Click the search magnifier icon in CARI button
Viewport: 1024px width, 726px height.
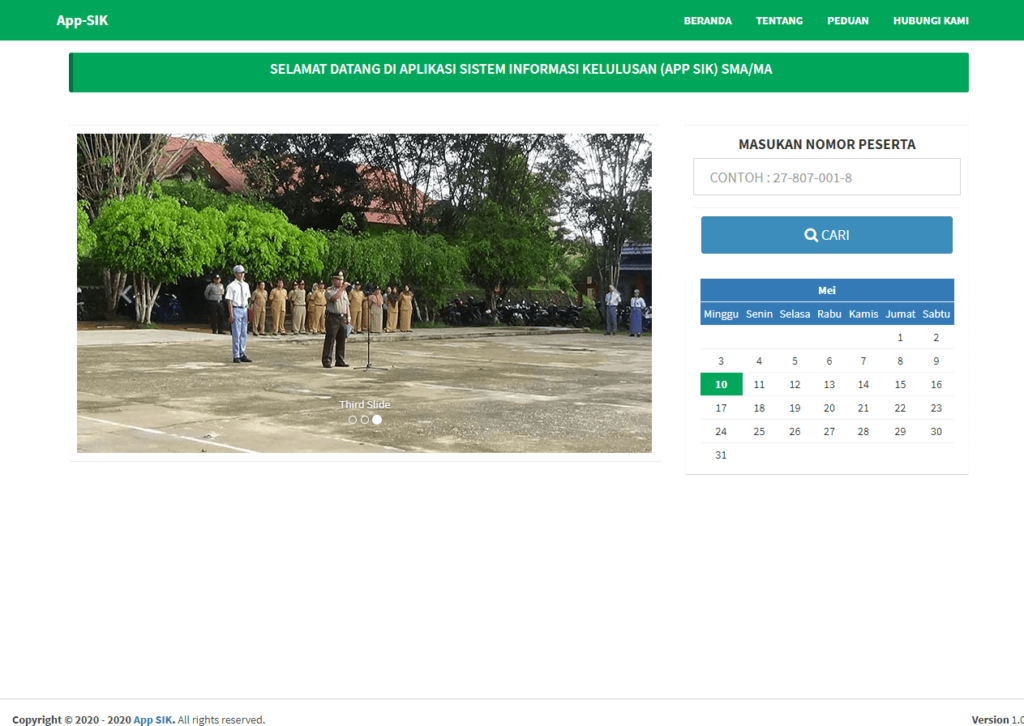tap(811, 236)
